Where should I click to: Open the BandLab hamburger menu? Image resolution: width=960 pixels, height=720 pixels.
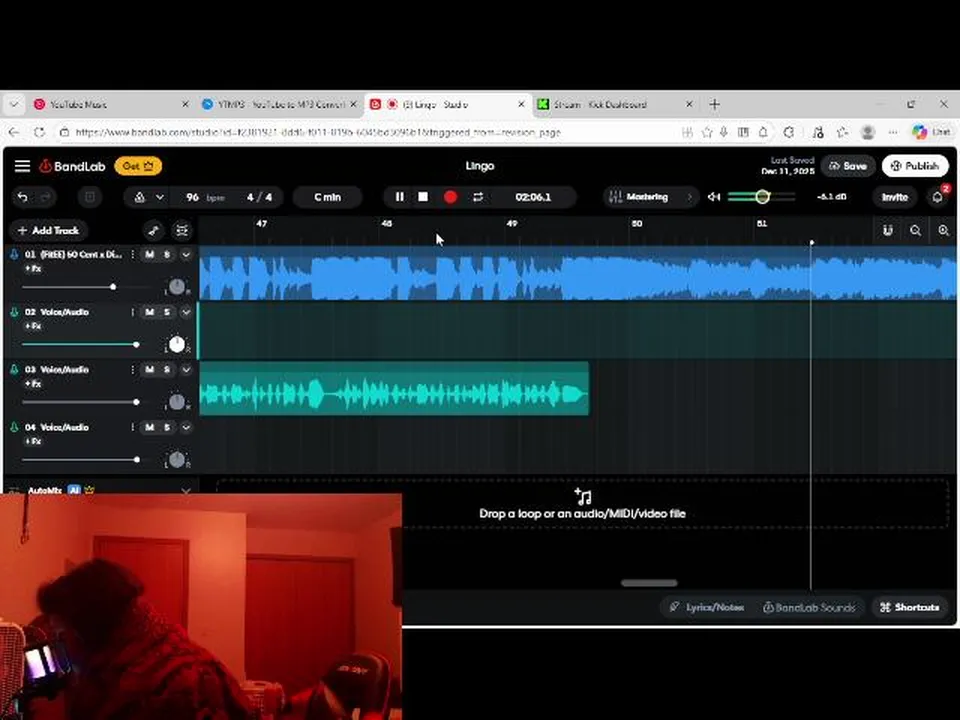(23, 166)
